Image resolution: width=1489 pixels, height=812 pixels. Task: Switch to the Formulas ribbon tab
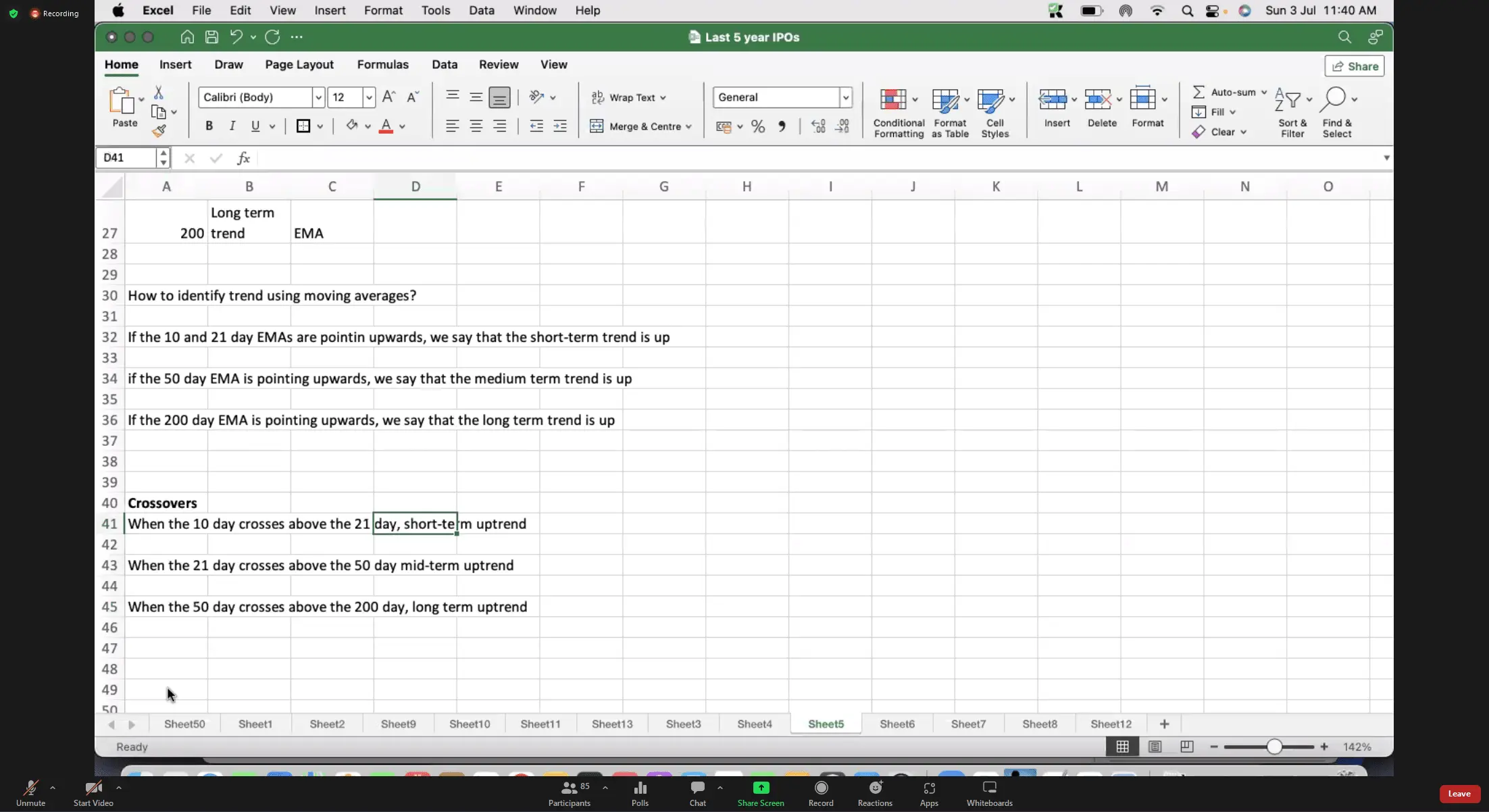[x=382, y=65]
